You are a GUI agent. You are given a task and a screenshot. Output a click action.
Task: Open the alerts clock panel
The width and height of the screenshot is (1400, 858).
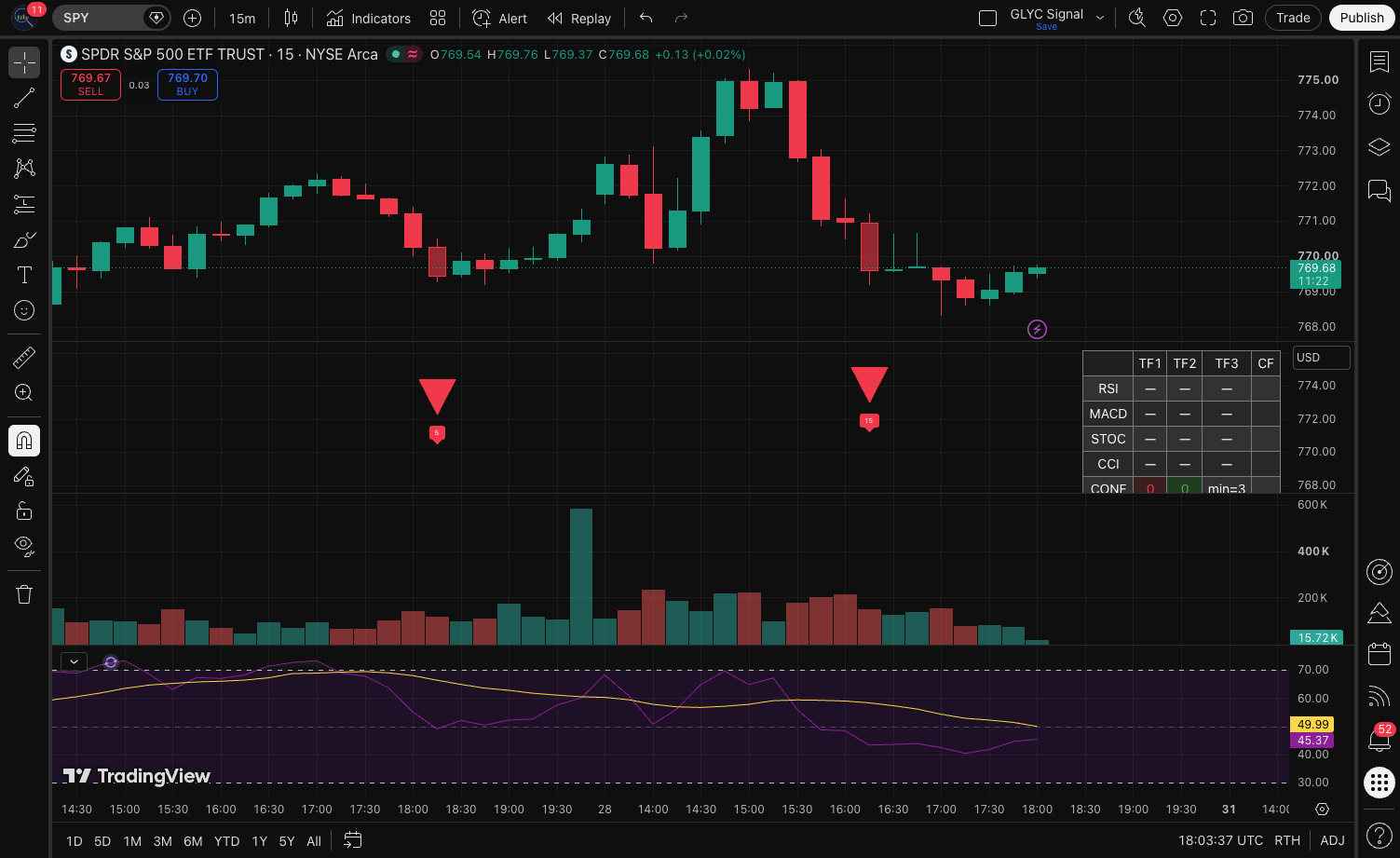pyautogui.click(x=1379, y=103)
